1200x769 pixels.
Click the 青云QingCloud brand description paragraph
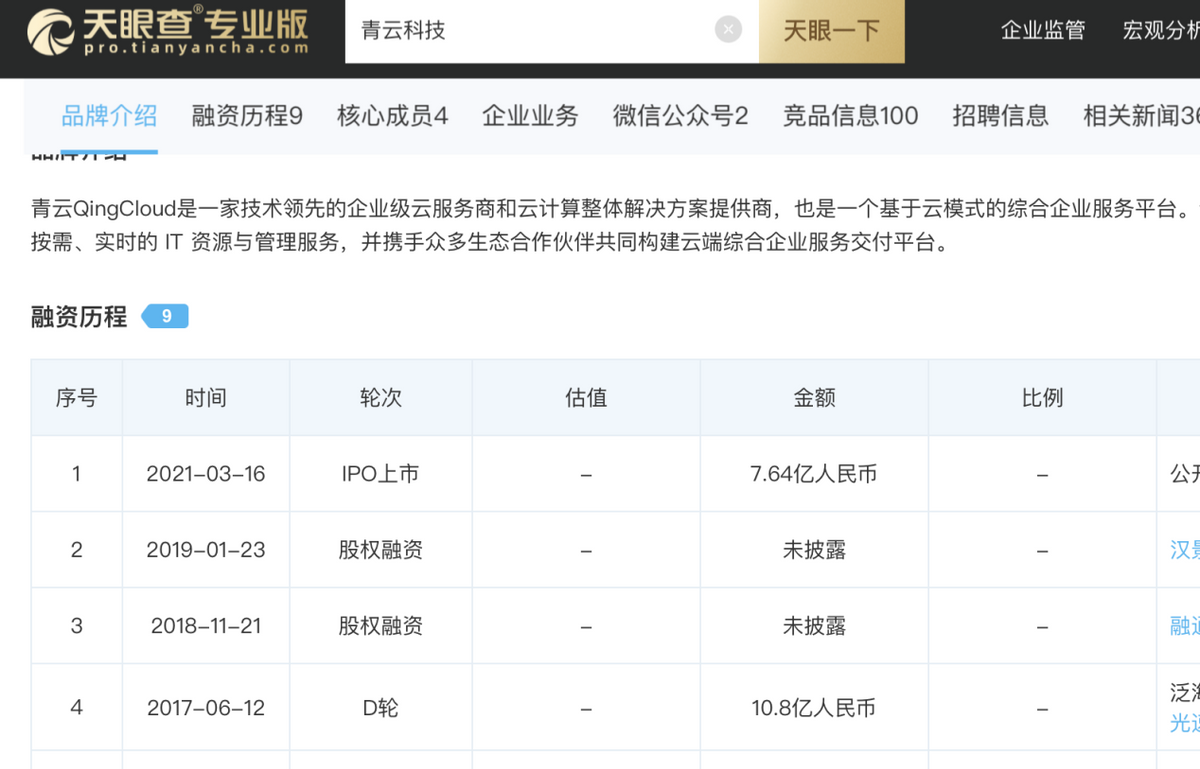pyautogui.click(x=615, y=226)
